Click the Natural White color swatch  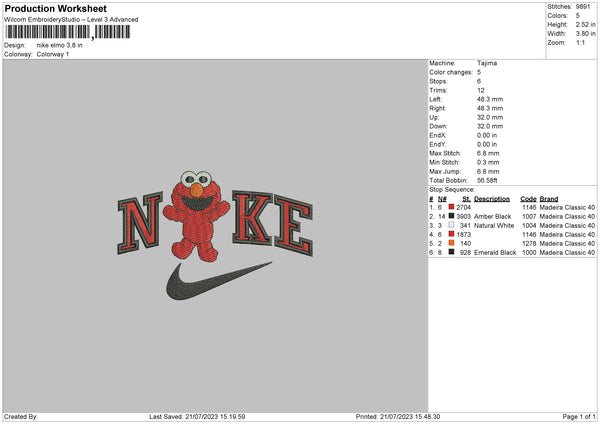(452, 225)
